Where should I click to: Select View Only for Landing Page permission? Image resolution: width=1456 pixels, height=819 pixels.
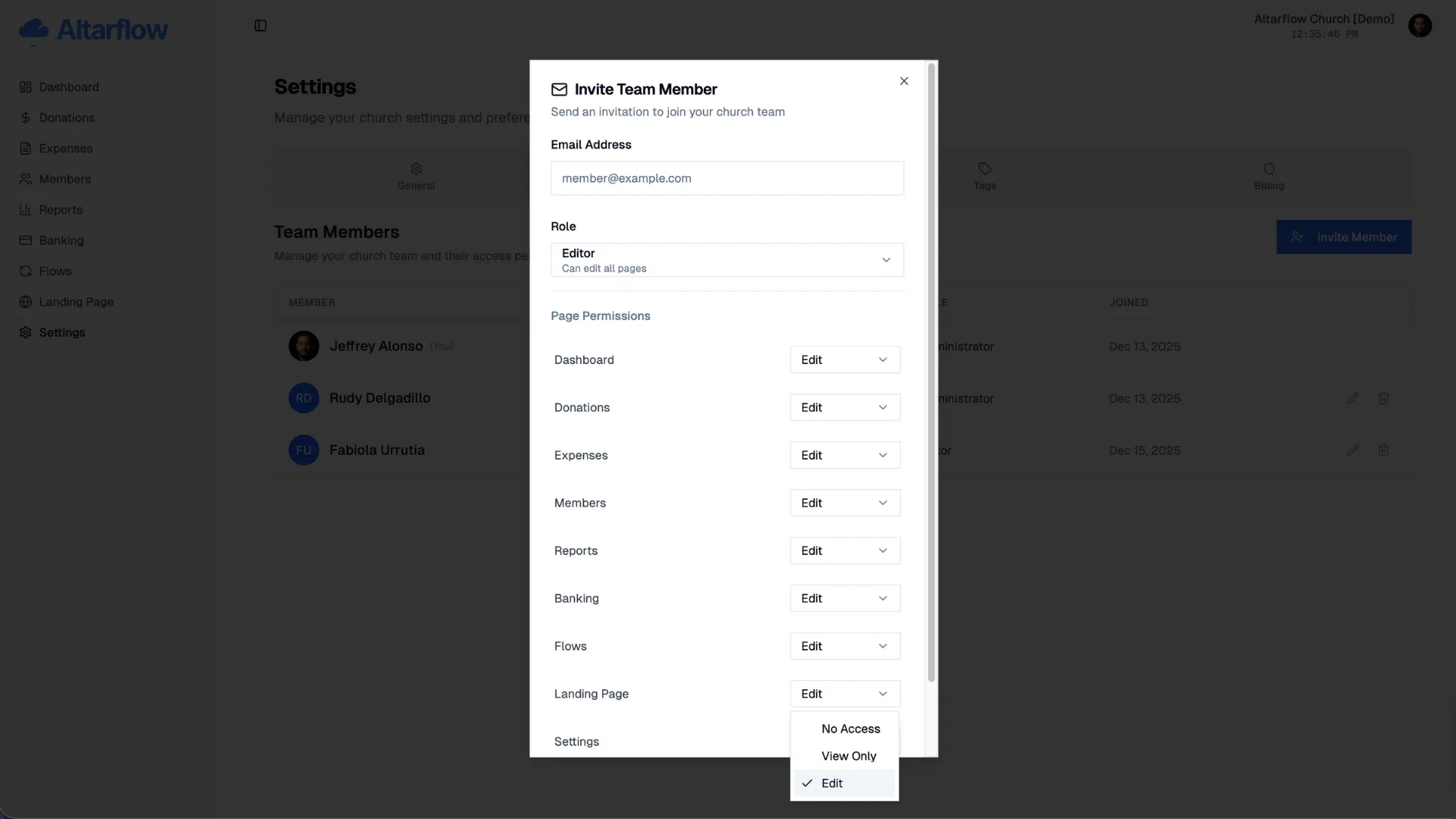848,755
